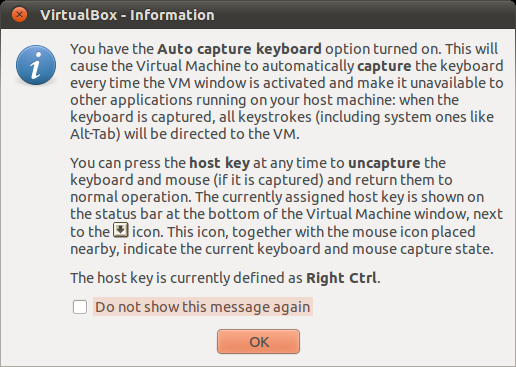The width and height of the screenshot is (516, 367).
Task: Click the "nearby, indicate the current keyboard" line
Action: 282,249
